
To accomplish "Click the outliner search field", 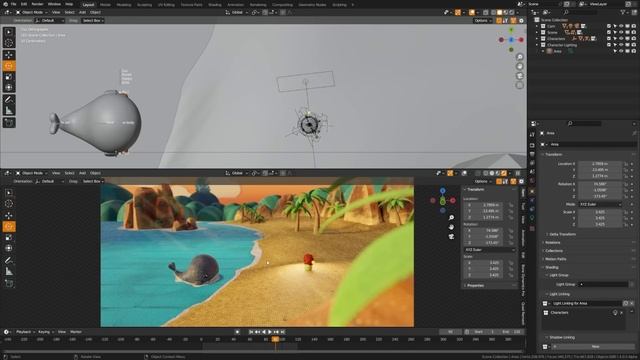I will click(580, 13).
